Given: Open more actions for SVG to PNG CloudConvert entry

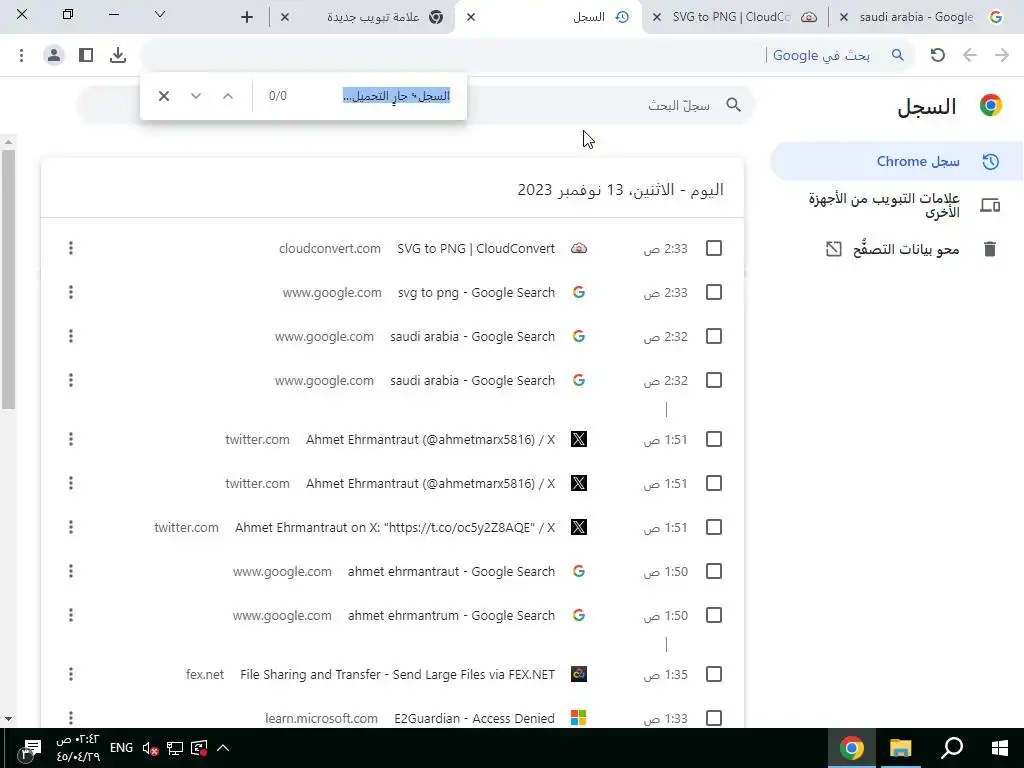Looking at the screenshot, I should click(x=71, y=248).
